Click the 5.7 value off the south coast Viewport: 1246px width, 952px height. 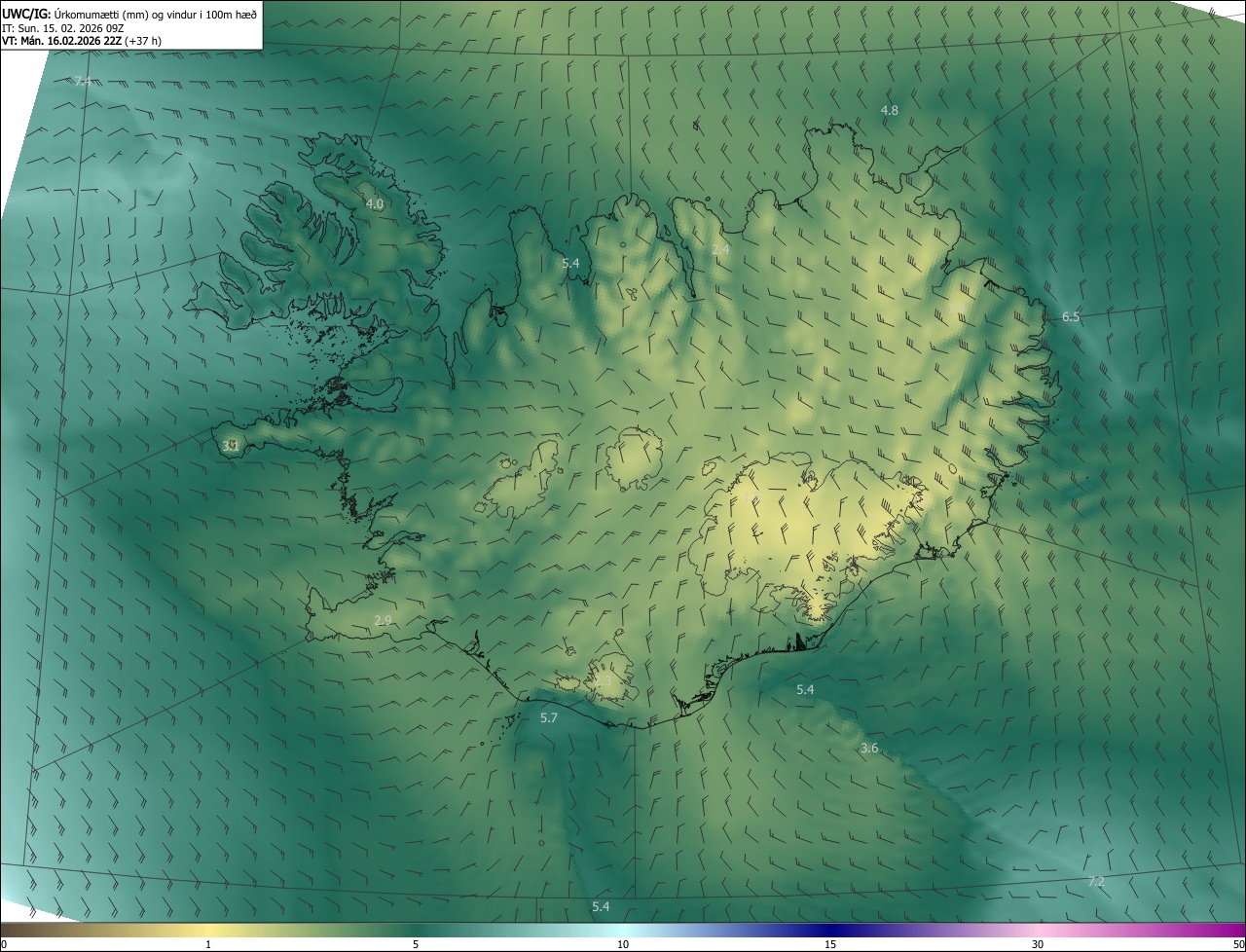(549, 718)
